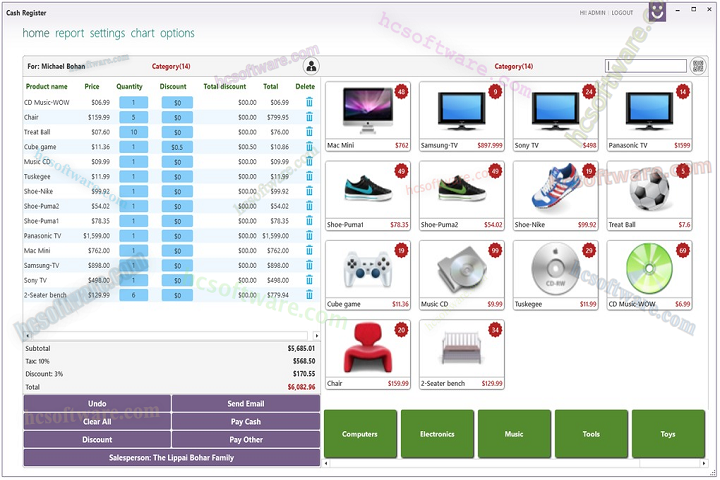Click right arrow of category bar scrollbar

click(x=703, y=463)
